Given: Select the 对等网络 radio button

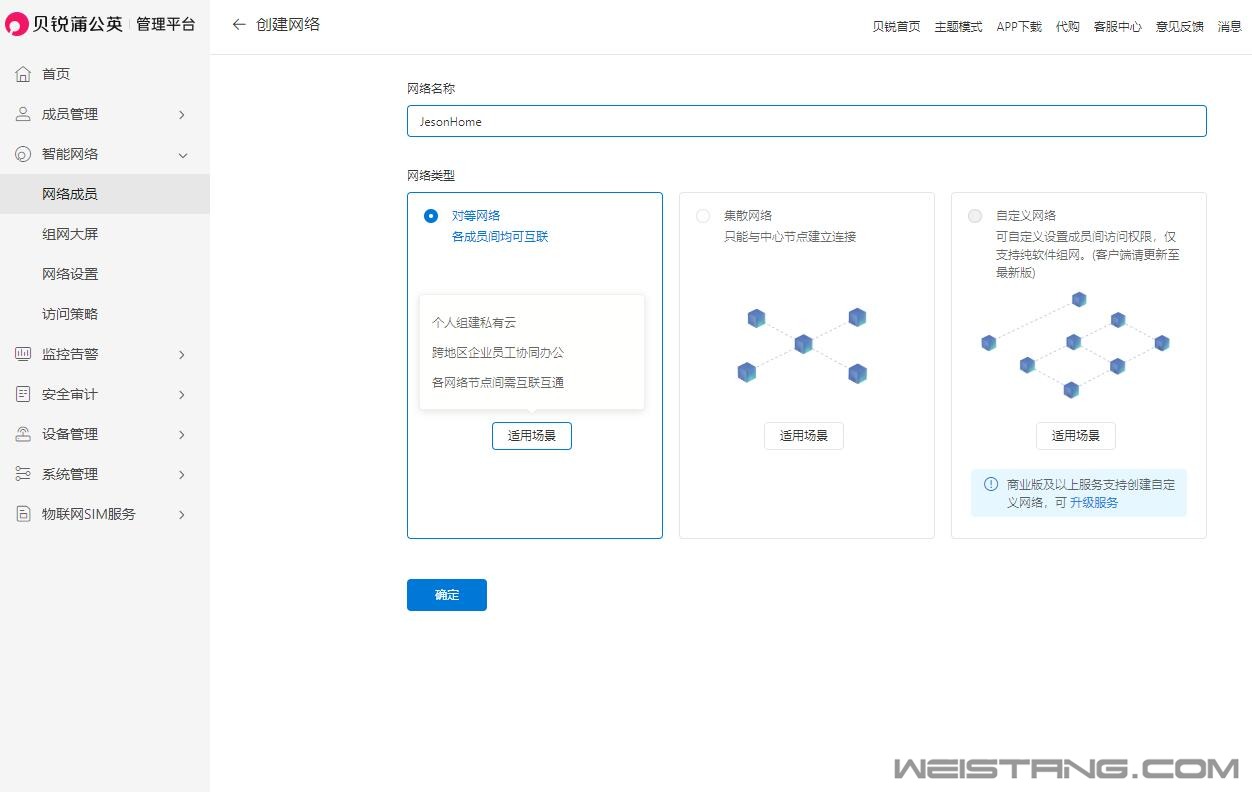Looking at the screenshot, I should (431, 216).
